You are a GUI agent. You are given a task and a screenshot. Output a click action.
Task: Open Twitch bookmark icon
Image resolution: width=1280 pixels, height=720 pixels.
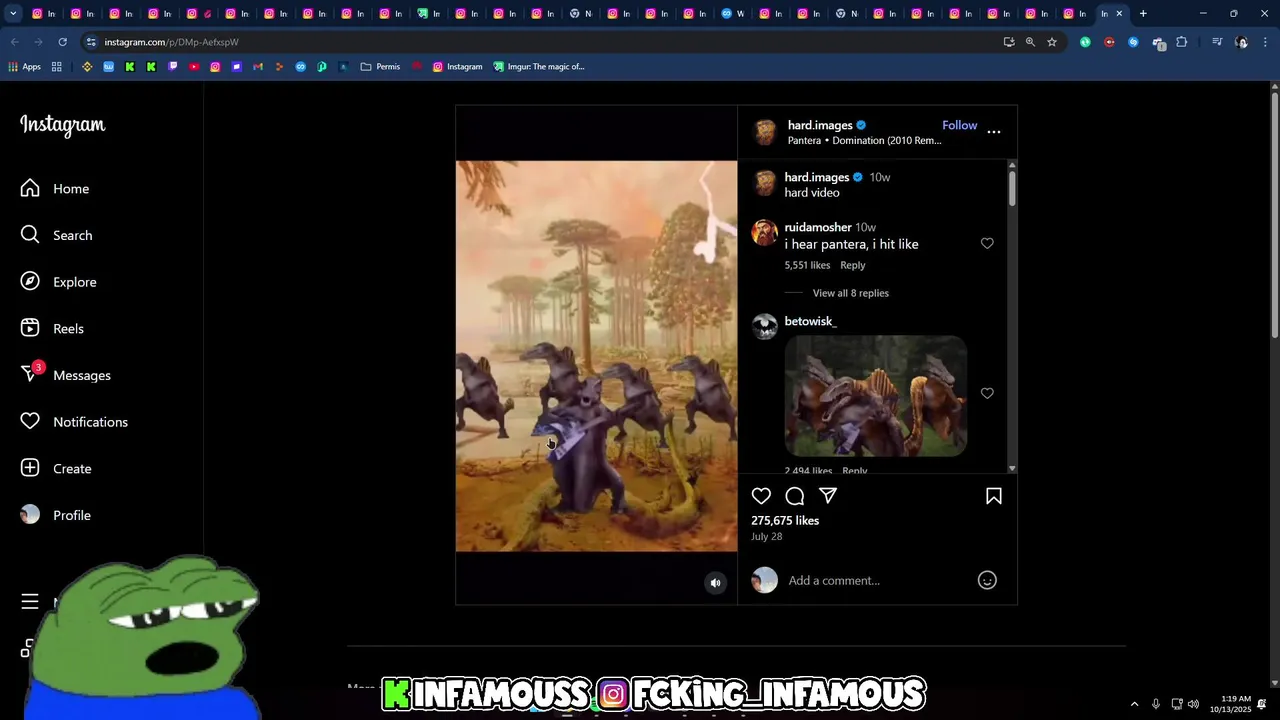click(173, 67)
